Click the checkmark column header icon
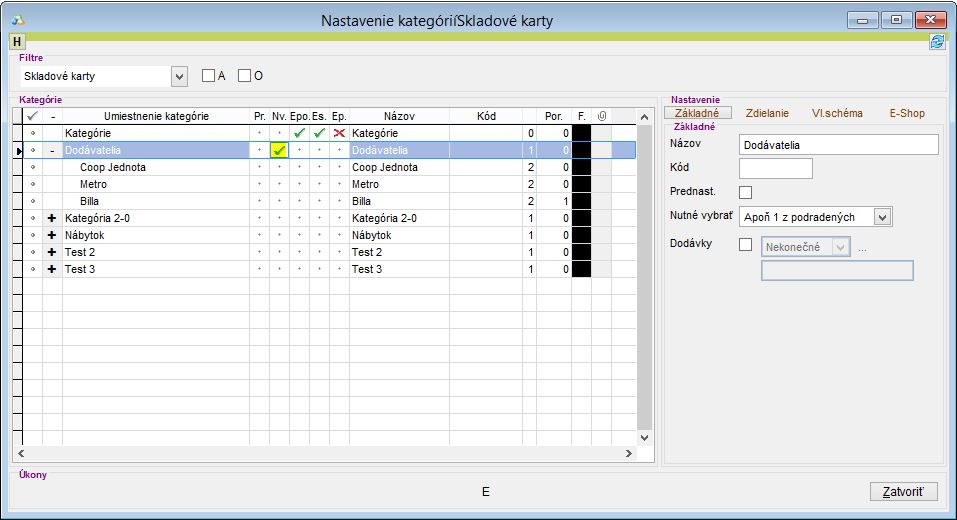The width and height of the screenshot is (957, 520). [32, 116]
